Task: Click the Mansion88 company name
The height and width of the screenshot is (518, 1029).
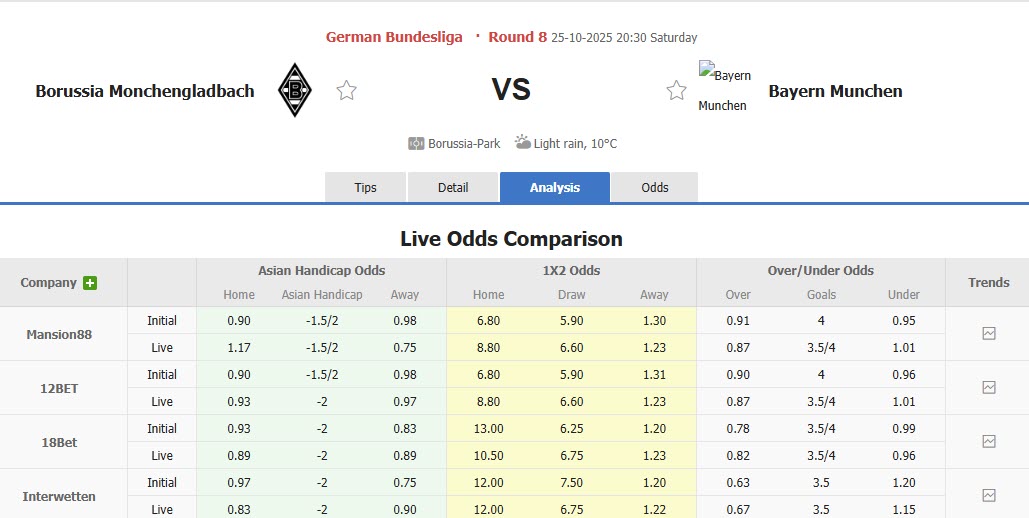Action: click(x=59, y=334)
